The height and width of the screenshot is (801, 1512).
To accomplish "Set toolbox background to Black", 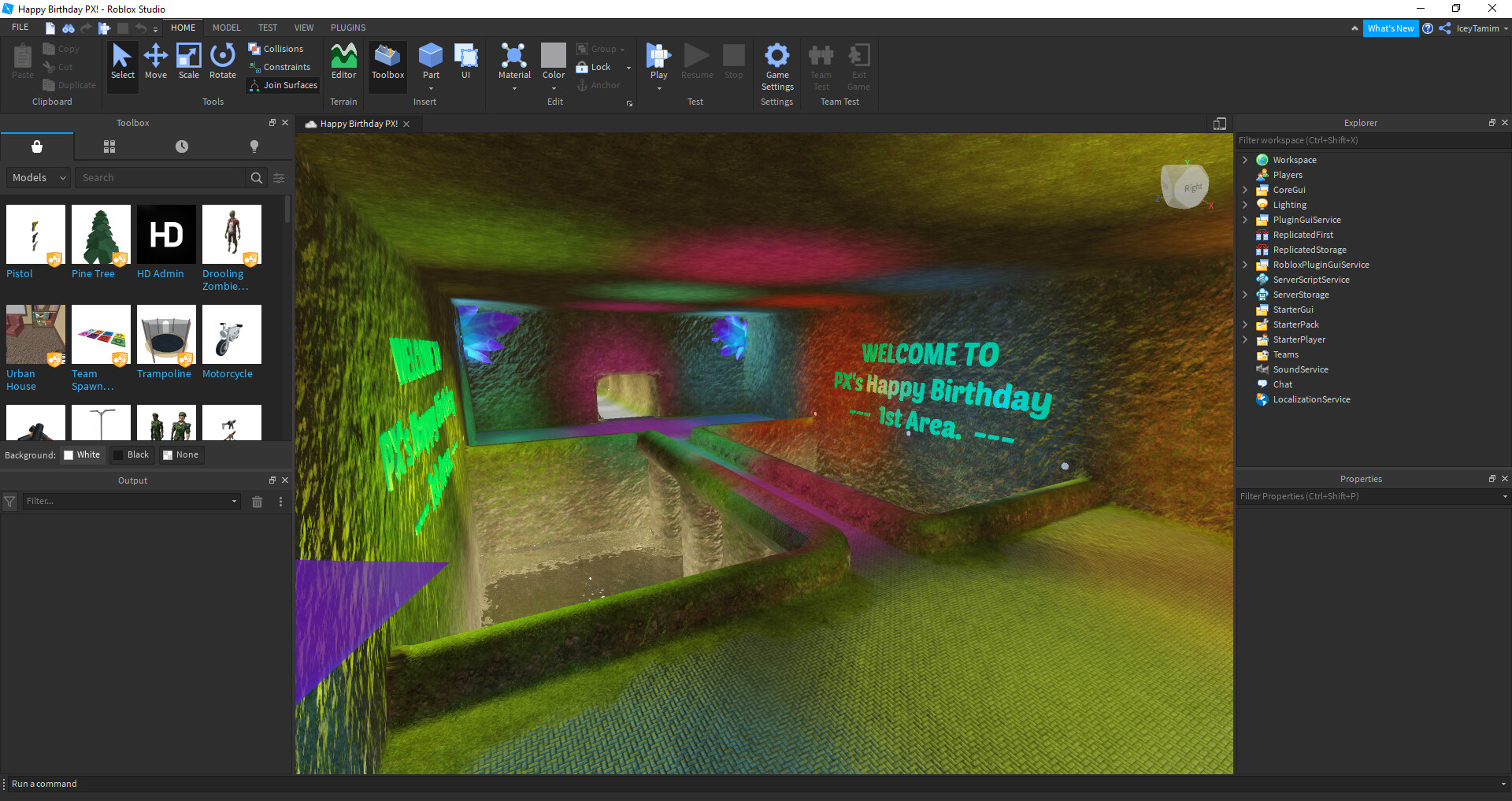I will pyautogui.click(x=132, y=454).
